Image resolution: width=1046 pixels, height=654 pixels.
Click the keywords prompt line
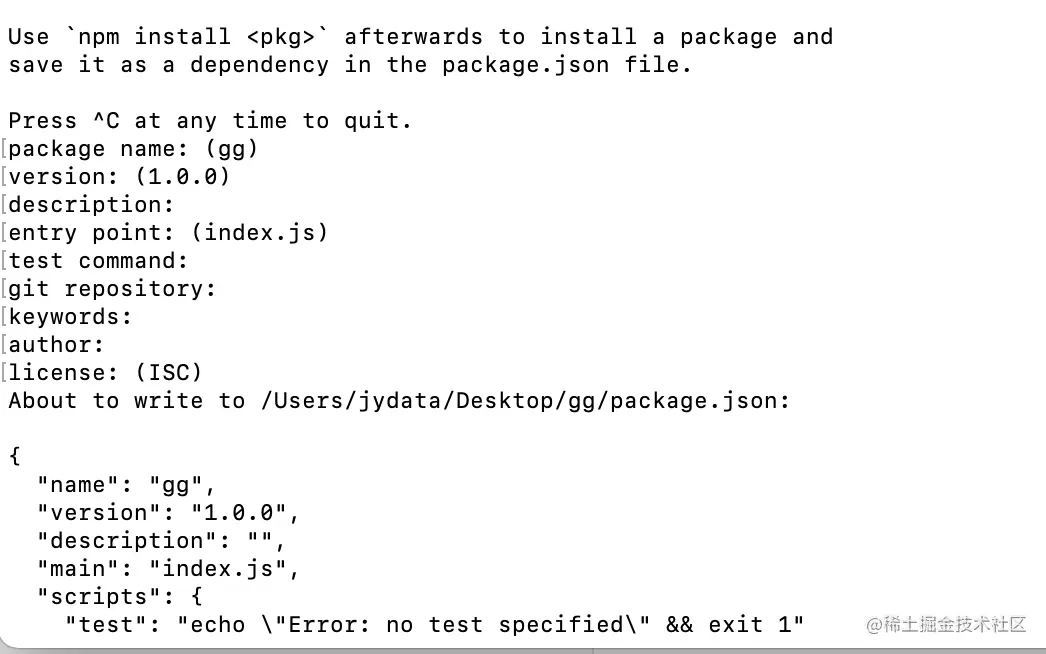point(70,317)
